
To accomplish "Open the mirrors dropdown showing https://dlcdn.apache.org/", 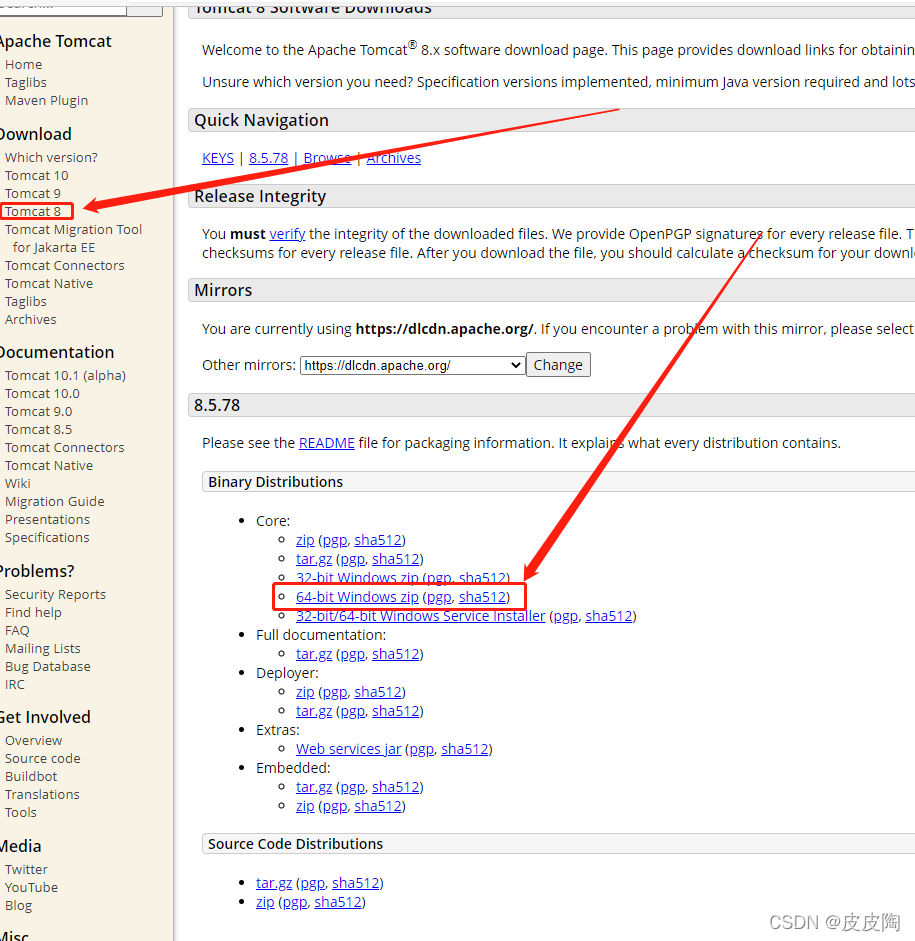I will click(412, 365).
